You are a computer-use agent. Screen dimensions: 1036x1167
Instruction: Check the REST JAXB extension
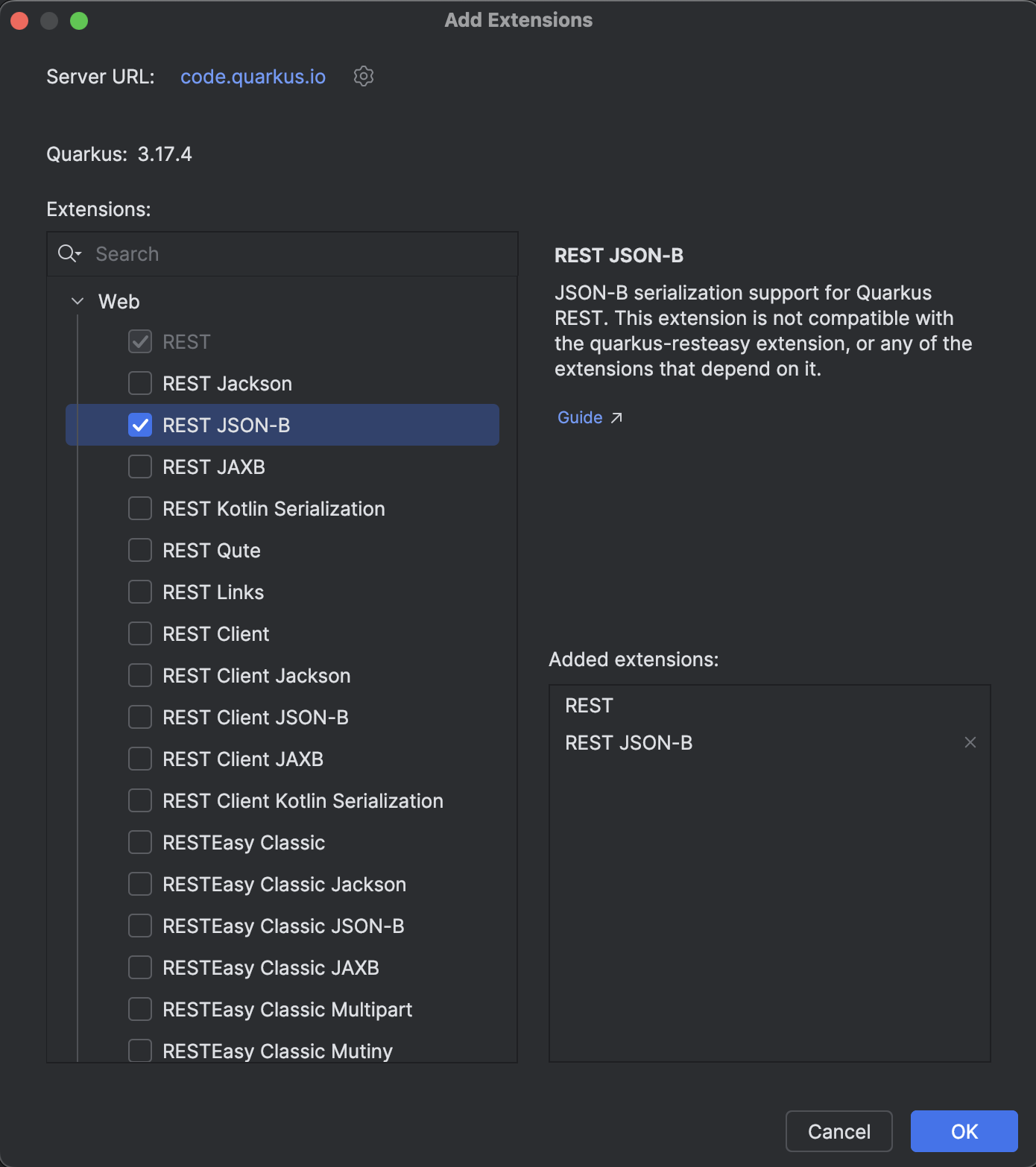click(139, 467)
